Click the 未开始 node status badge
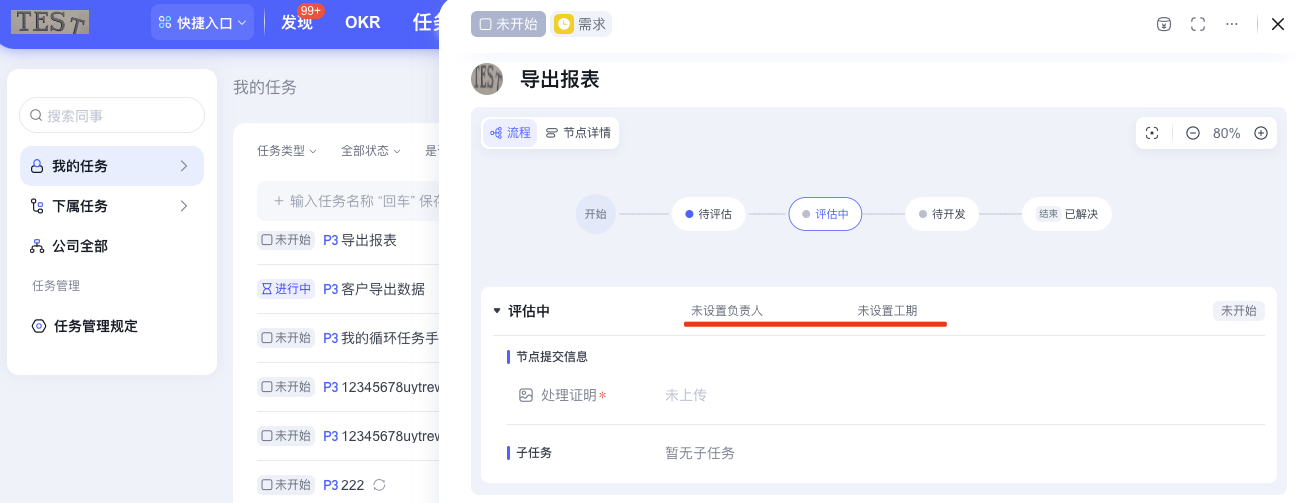Screen dimensions: 1297x503 pos(1239,311)
